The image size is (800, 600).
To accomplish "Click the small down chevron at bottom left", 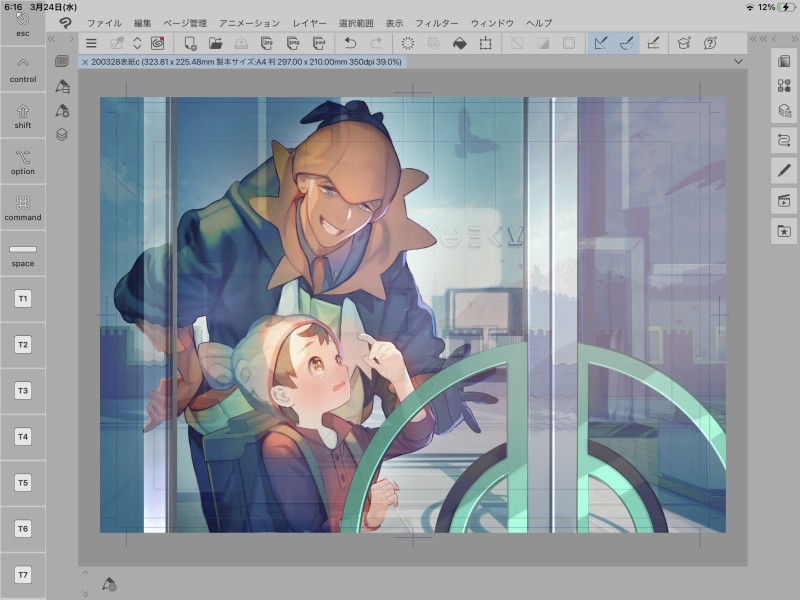I will click(86, 594).
